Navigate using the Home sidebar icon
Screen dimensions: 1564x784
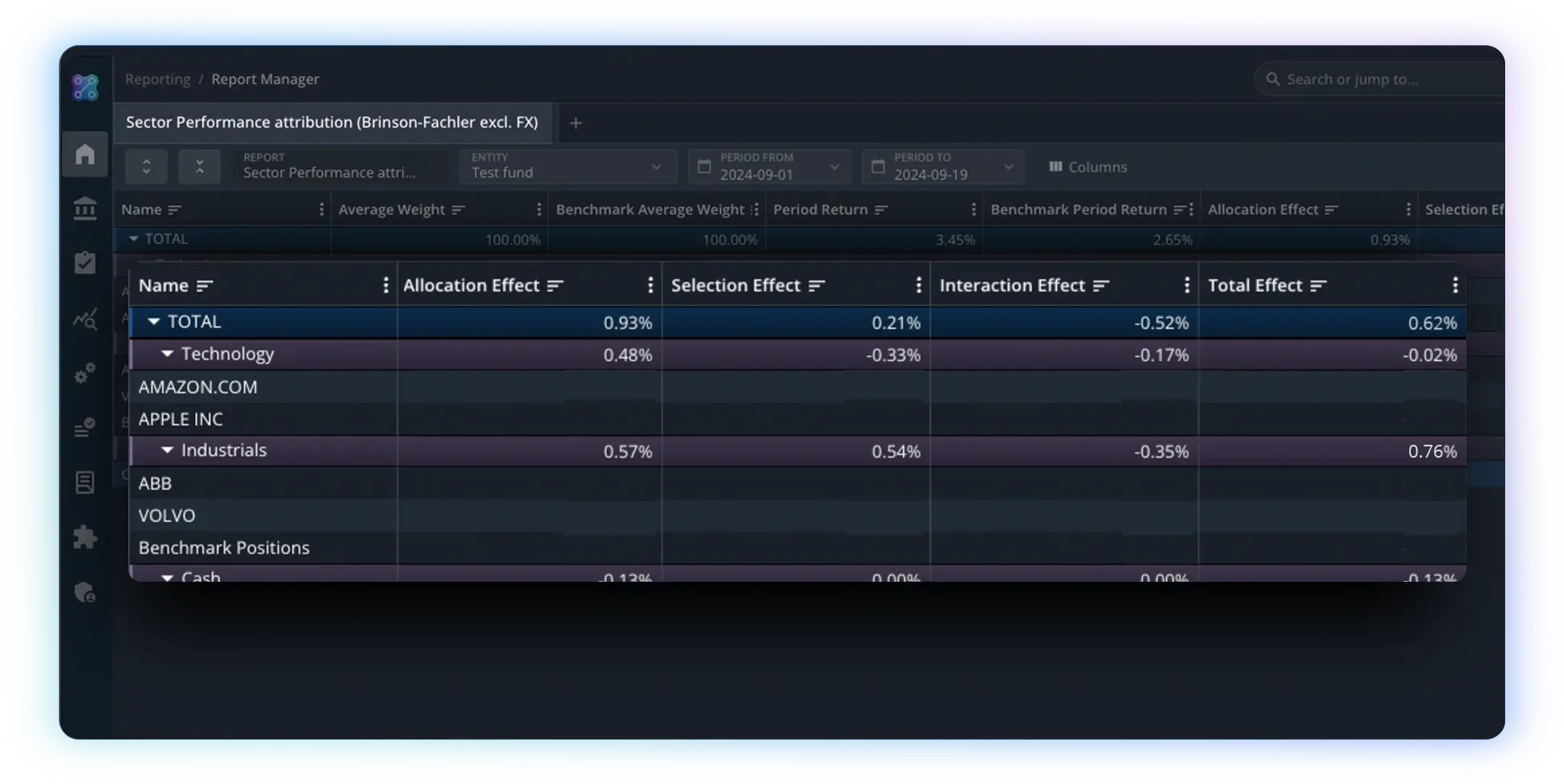85,155
